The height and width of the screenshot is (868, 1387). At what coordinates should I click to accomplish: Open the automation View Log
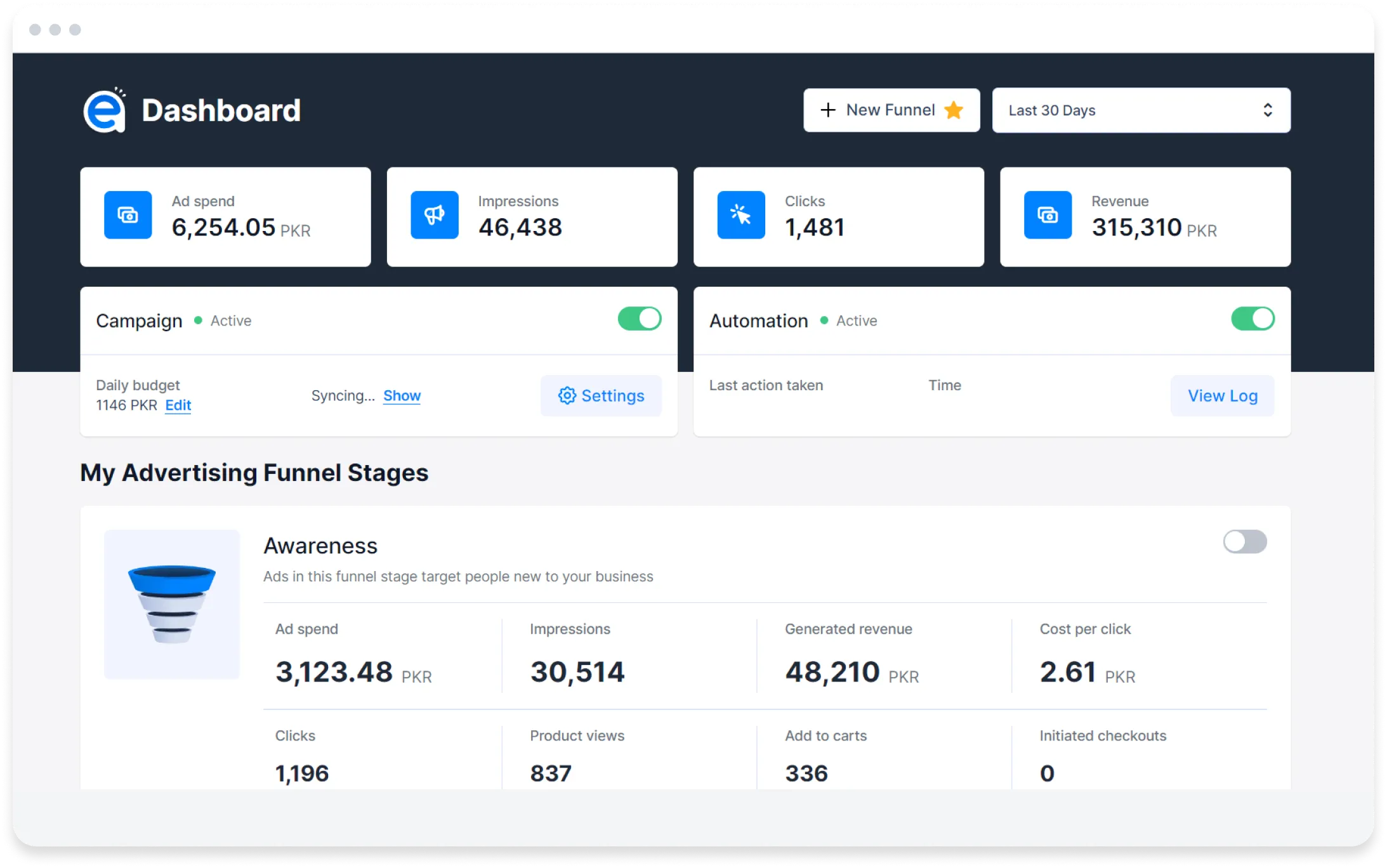[x=1222, y=395]
